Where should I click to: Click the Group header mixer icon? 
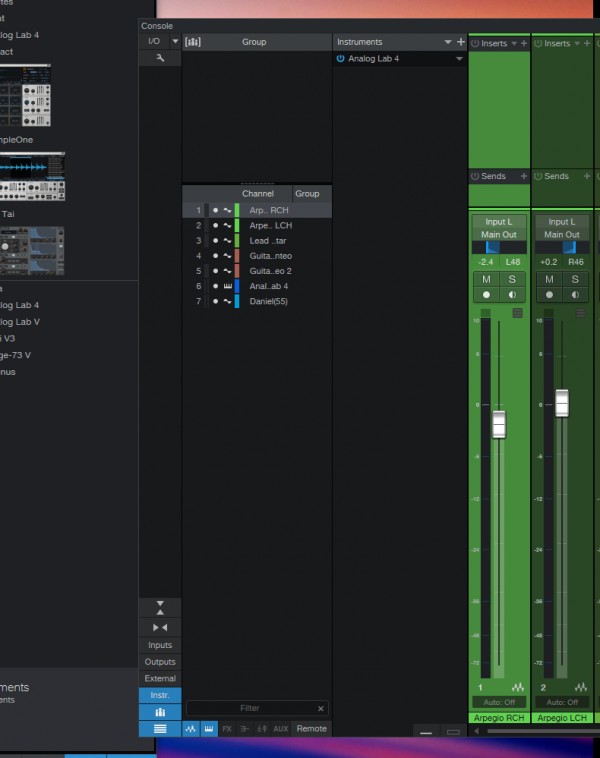[x=193, y=42]
